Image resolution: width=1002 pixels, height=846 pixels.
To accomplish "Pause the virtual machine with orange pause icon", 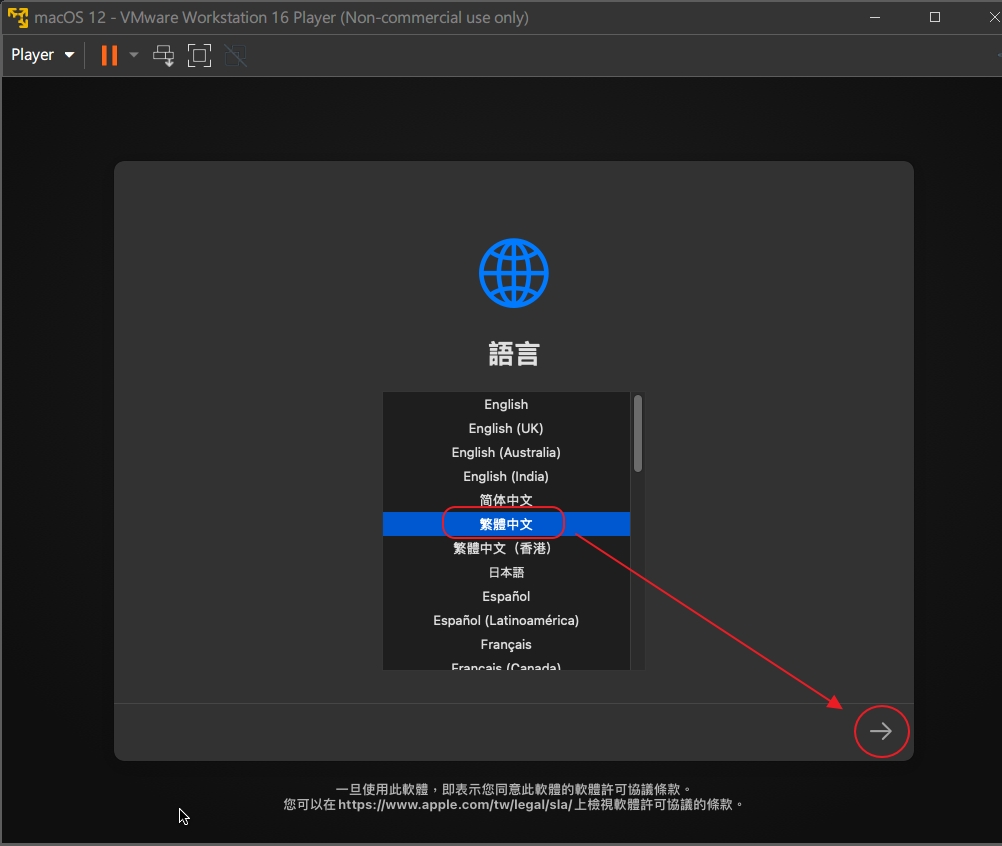I will [109, 56].
